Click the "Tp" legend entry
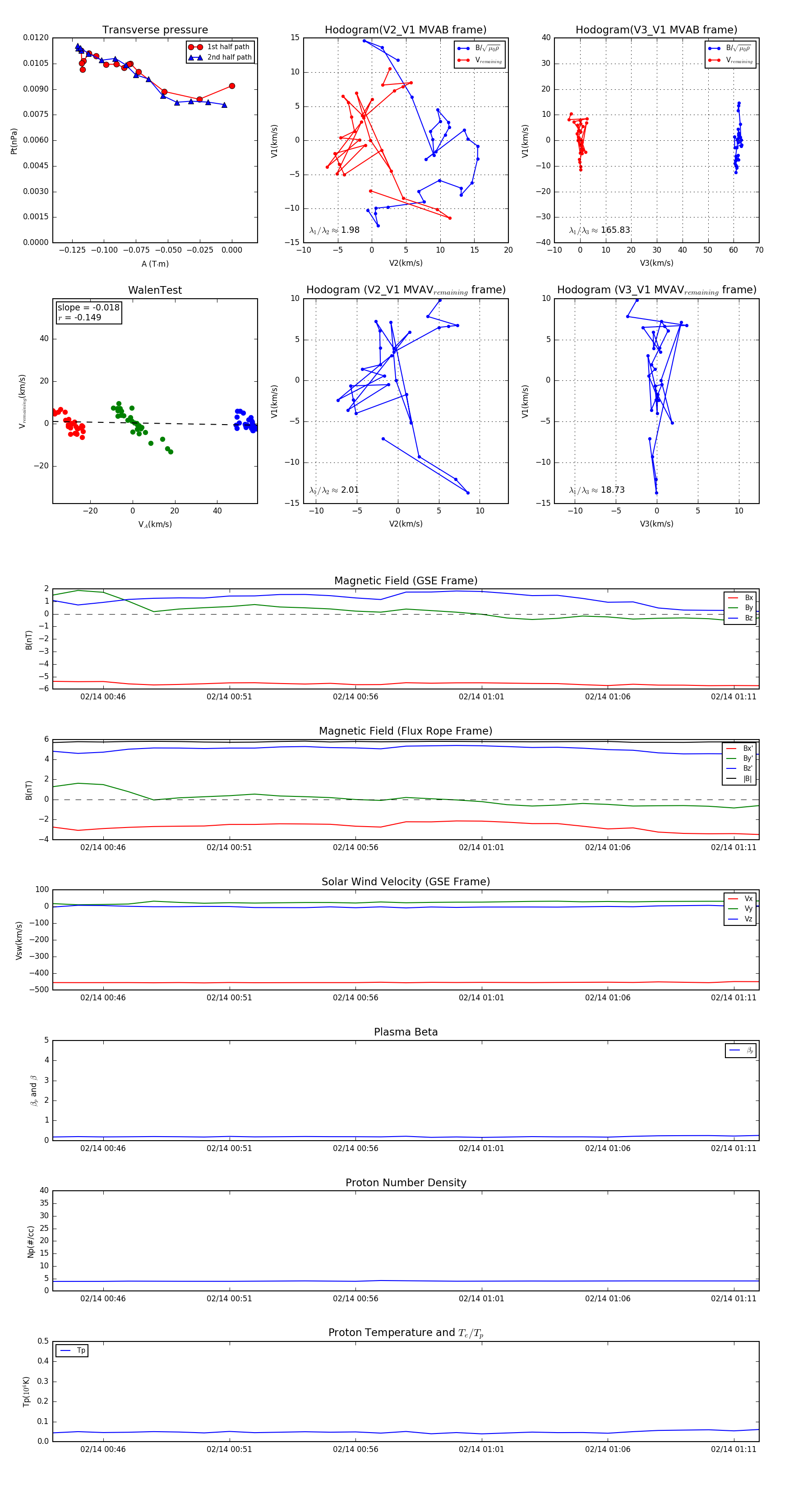812x1489 pixels. (x=72, y=1350)
